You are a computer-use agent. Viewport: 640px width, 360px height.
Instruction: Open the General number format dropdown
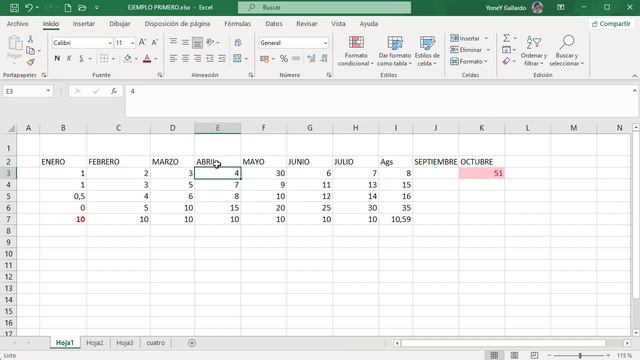tap(325, 43)
